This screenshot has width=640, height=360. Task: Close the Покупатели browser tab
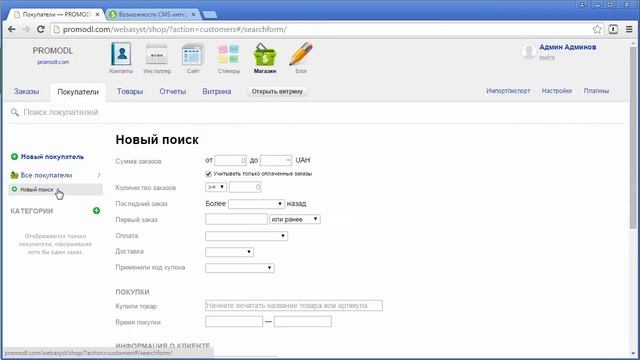pos(97,14)
